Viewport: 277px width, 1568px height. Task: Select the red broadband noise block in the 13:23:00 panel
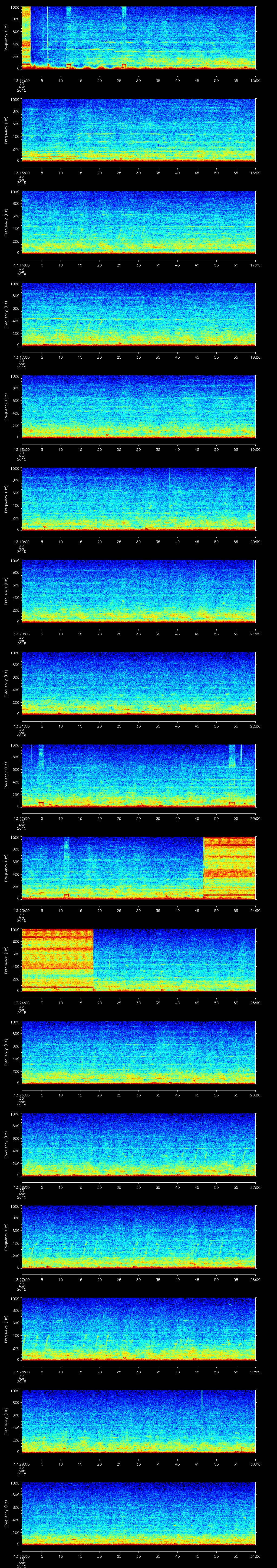click(229, 868)
